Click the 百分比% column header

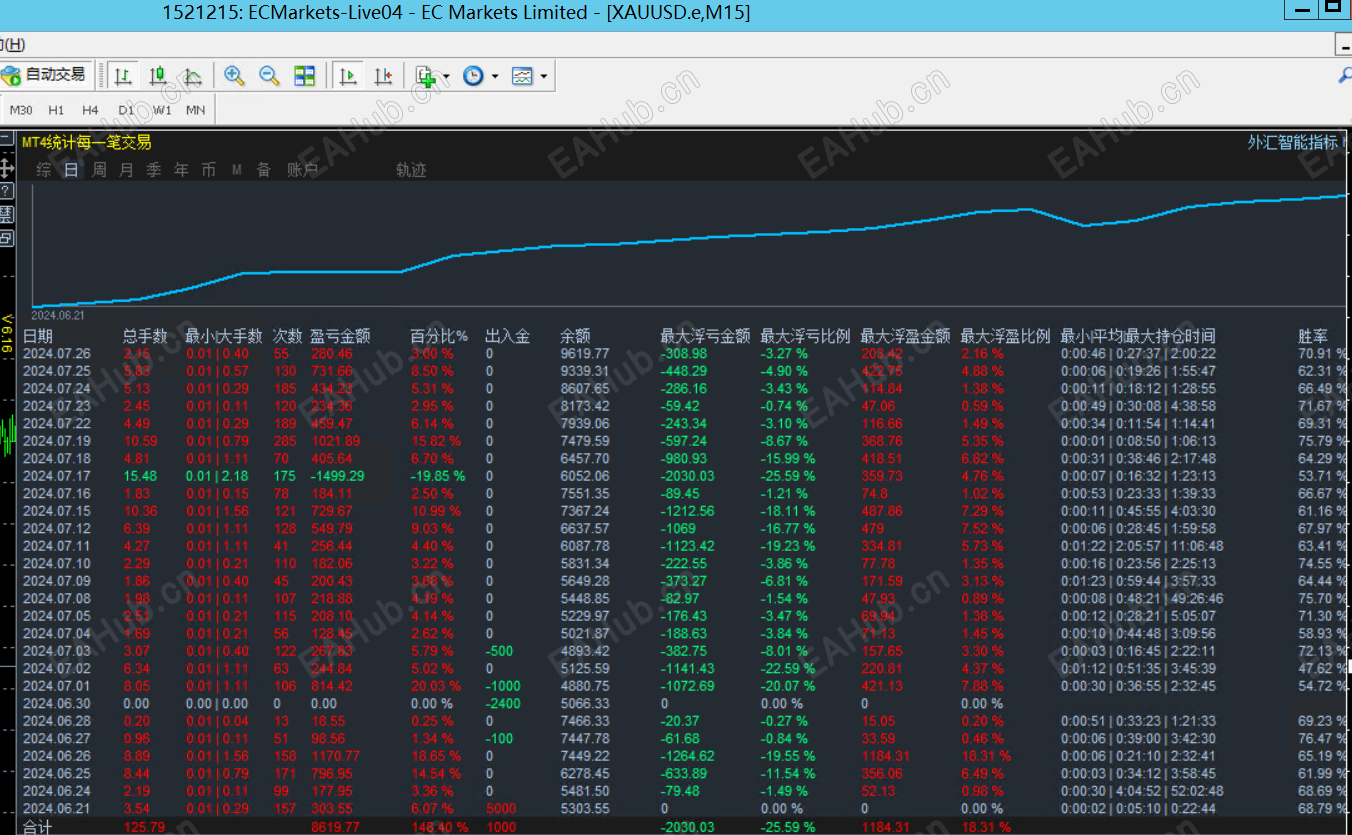(439, 336)
